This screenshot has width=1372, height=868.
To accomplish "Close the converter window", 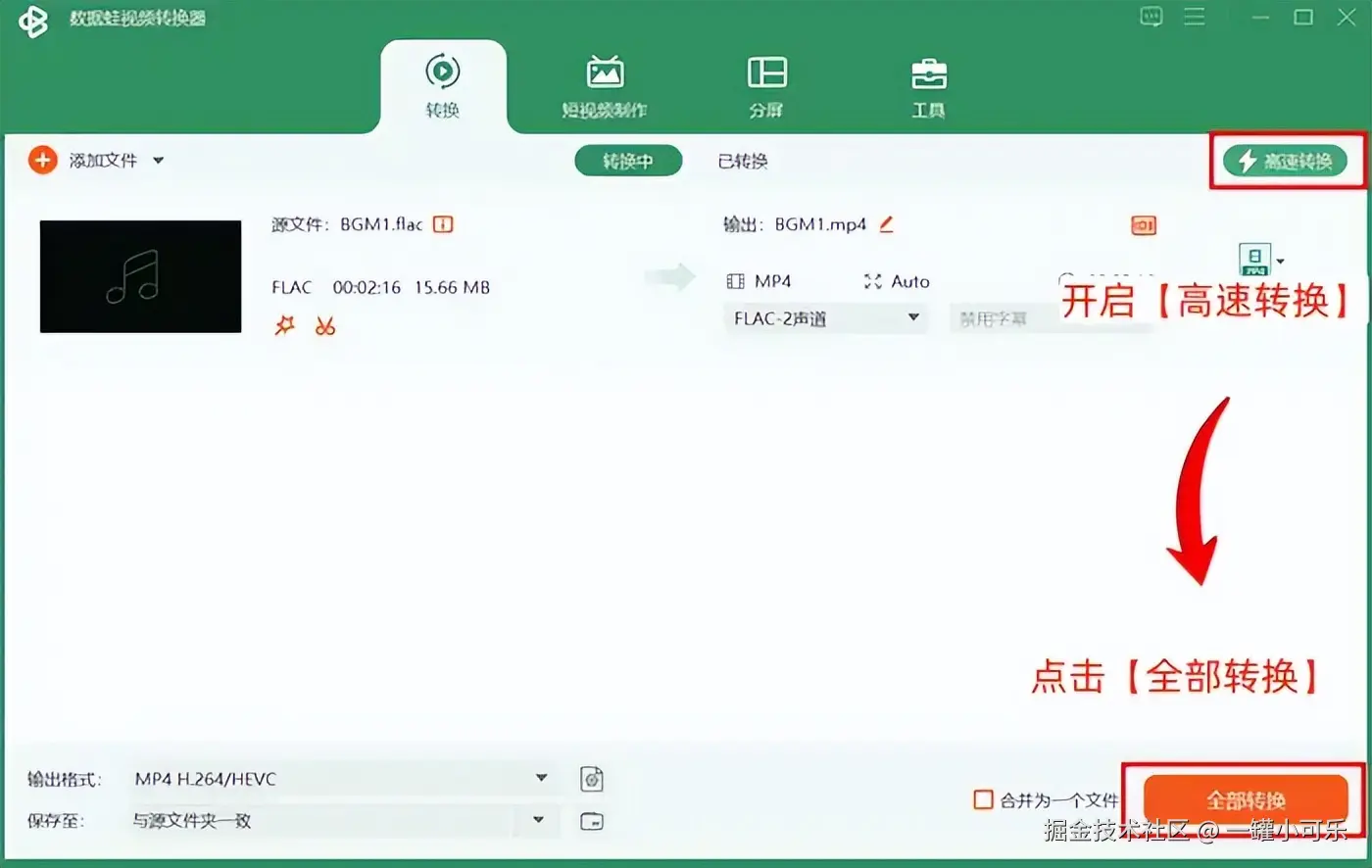I will 1347,17.
